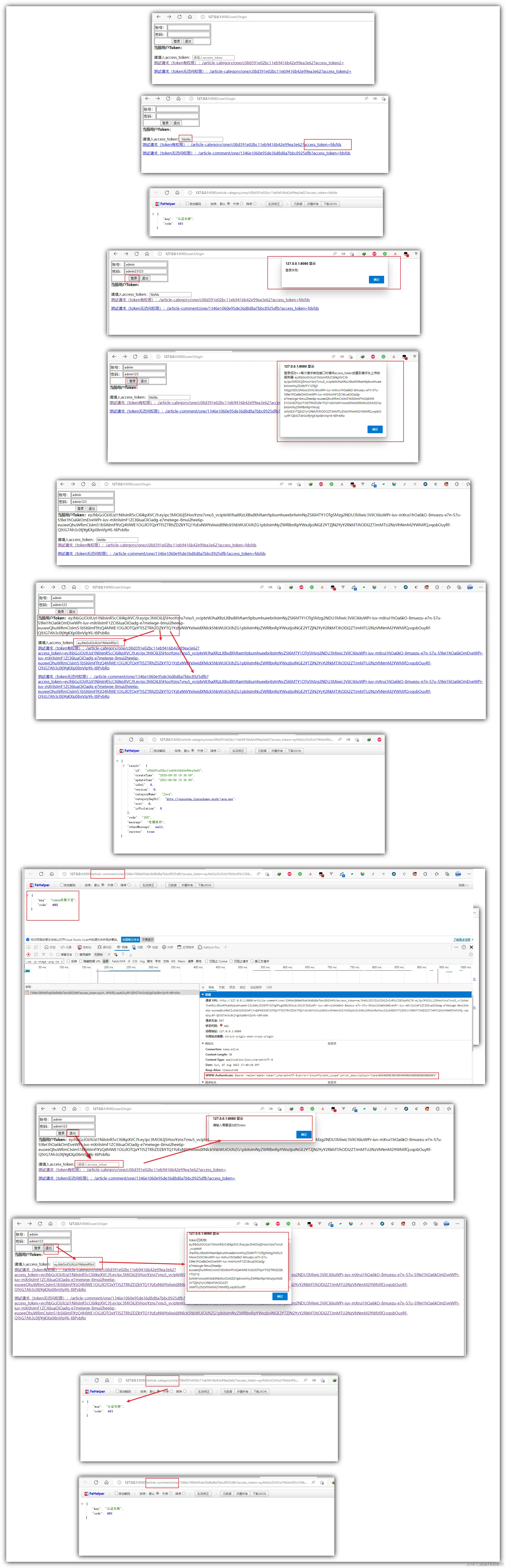Click the red 402 request file icon

28,993
